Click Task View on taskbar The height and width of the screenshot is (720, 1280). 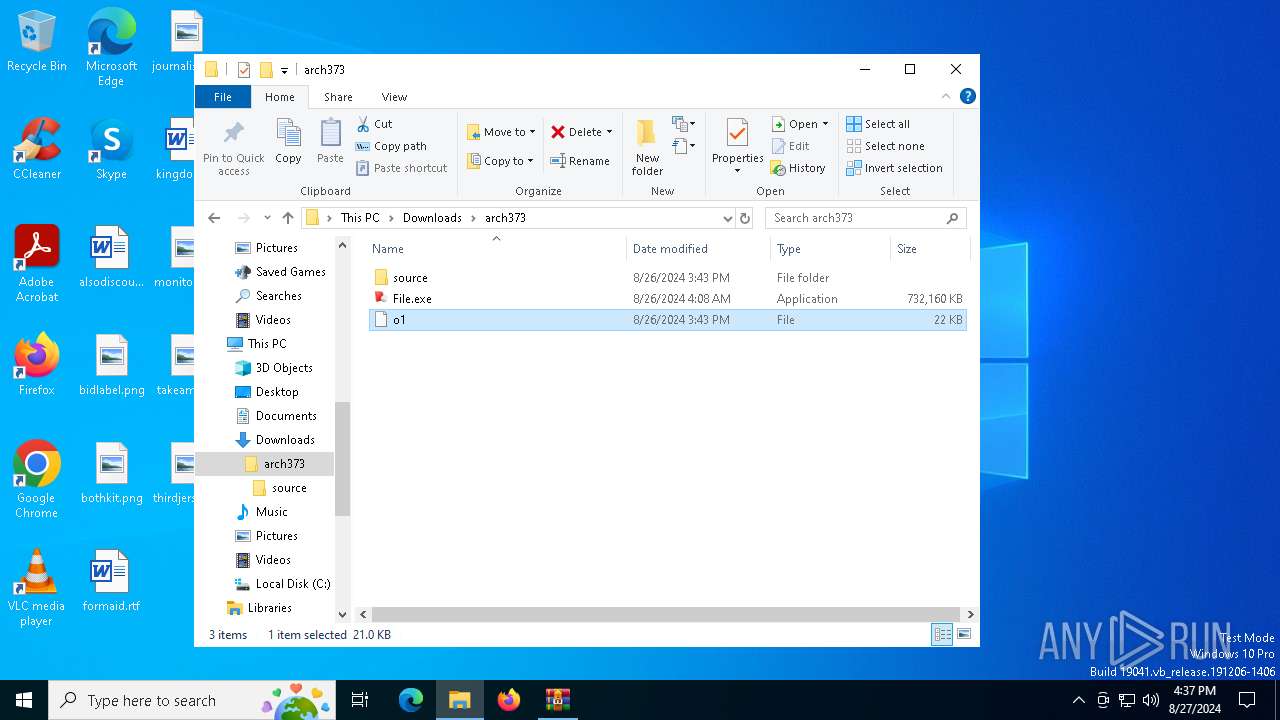click(x=360, y=700)
